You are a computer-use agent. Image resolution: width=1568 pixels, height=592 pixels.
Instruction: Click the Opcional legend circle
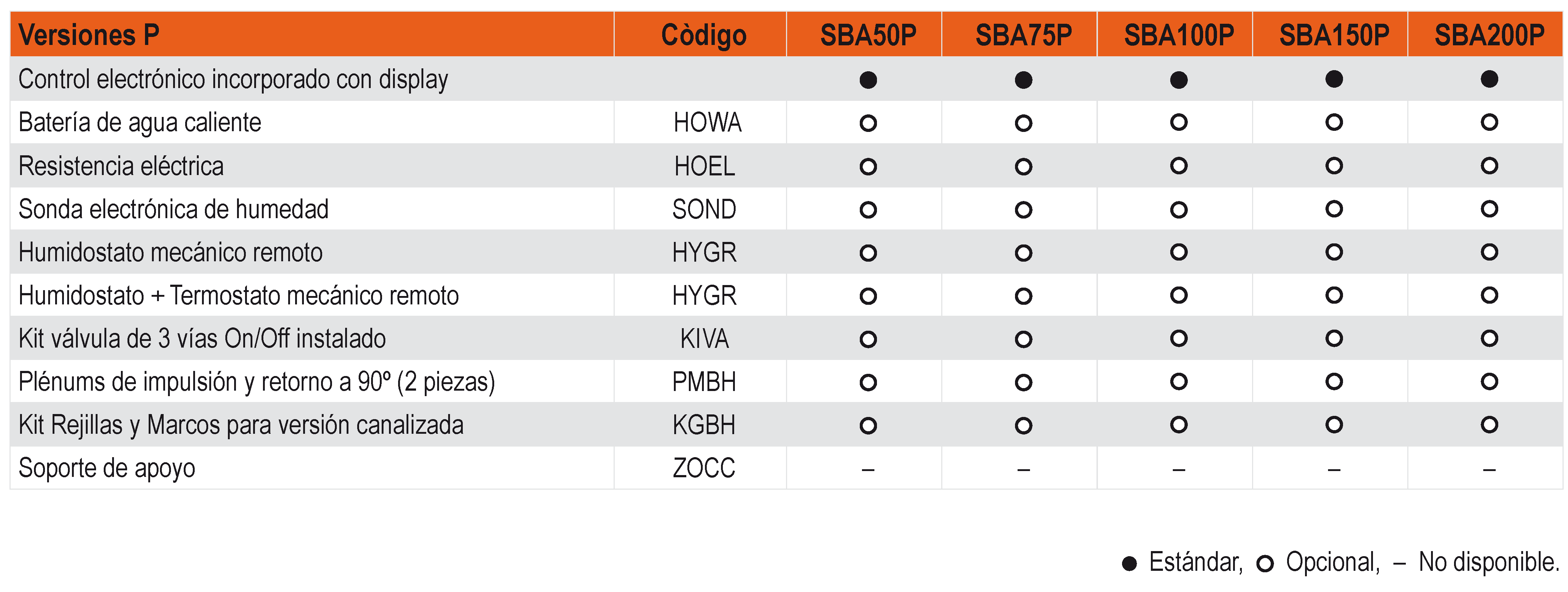(x=1265, y=563)
